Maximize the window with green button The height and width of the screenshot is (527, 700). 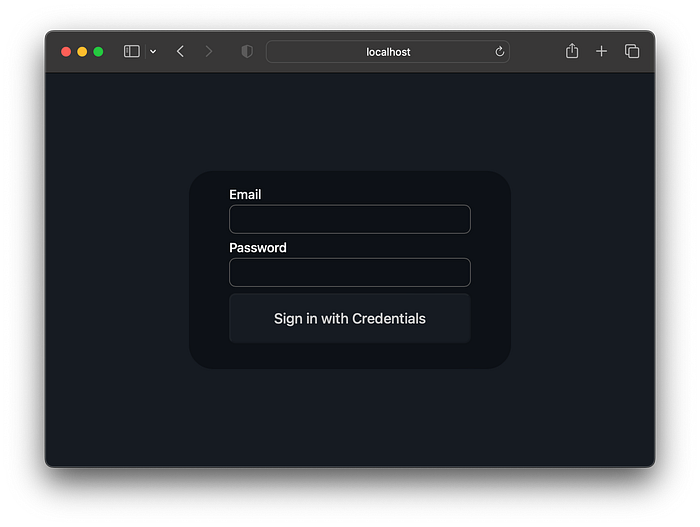click(98, 52)
